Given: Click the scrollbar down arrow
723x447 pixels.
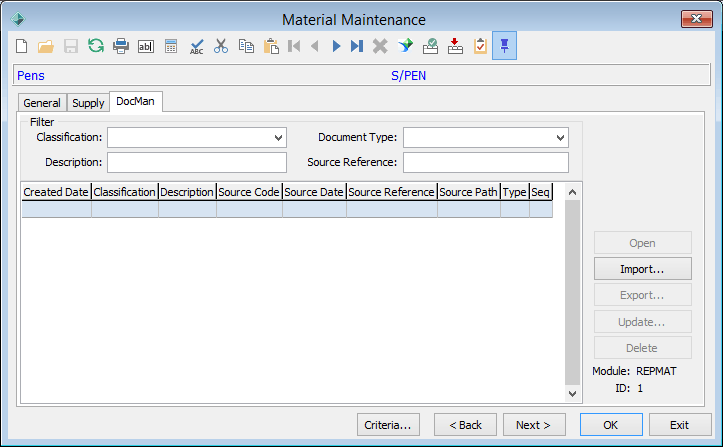Looking at the screenshot, I should click(572, 393).
